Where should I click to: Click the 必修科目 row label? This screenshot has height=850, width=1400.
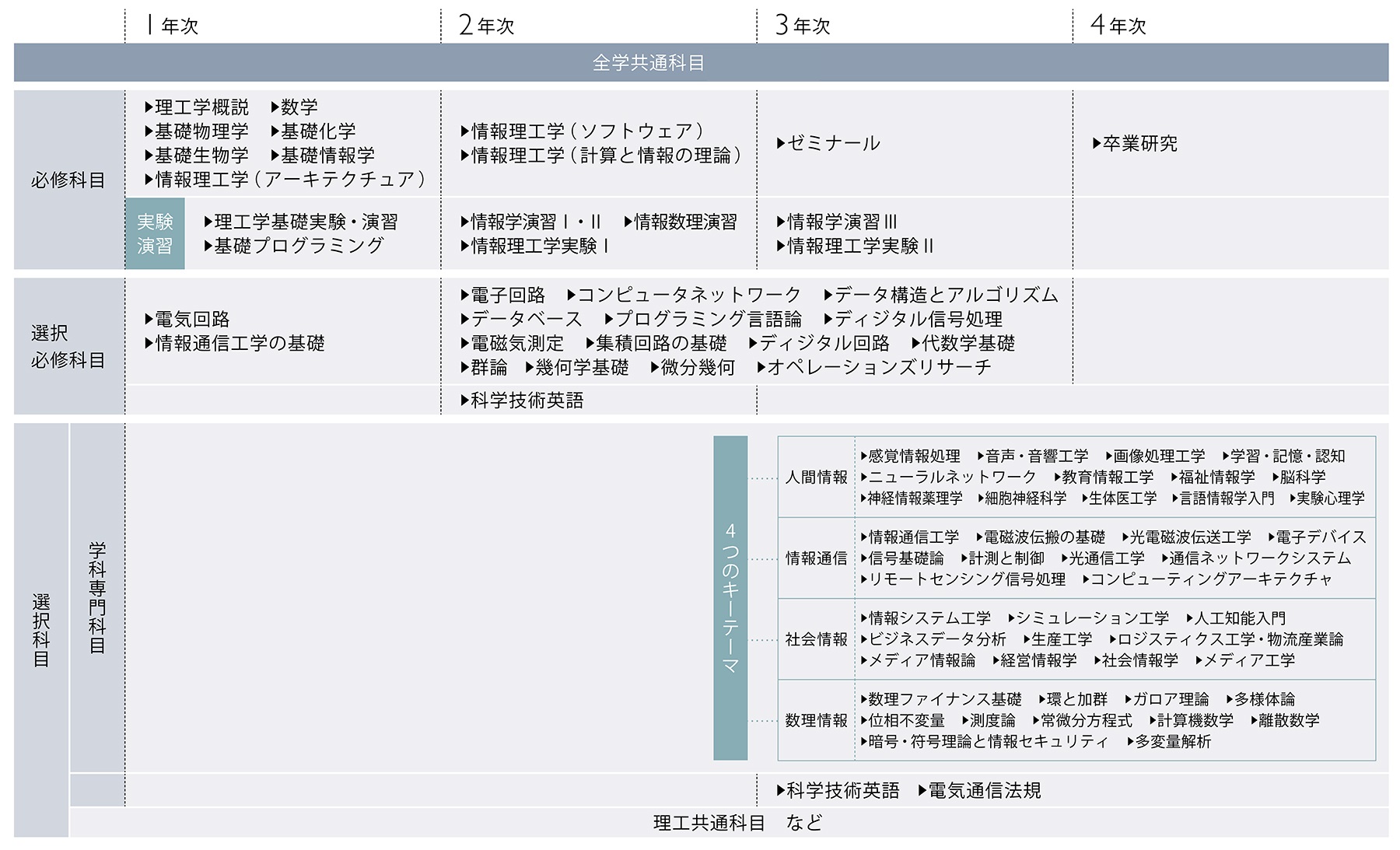pos(68,180)
